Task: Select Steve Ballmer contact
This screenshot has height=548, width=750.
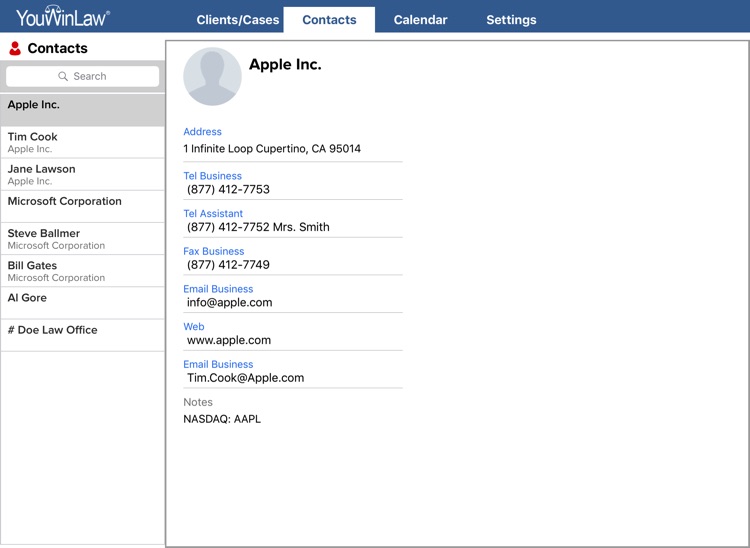Action: point(82,238)
